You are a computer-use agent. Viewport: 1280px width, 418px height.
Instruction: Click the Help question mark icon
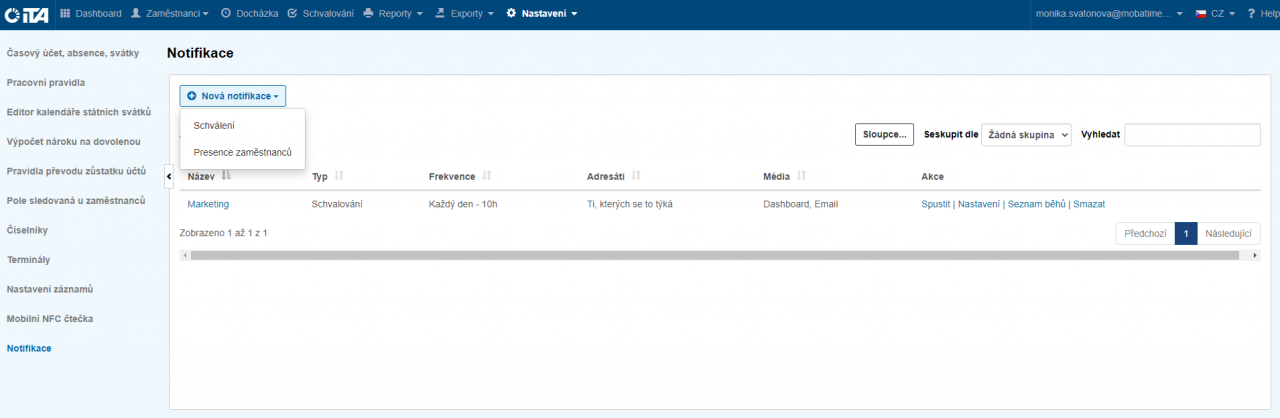[x=1251, y=14]
